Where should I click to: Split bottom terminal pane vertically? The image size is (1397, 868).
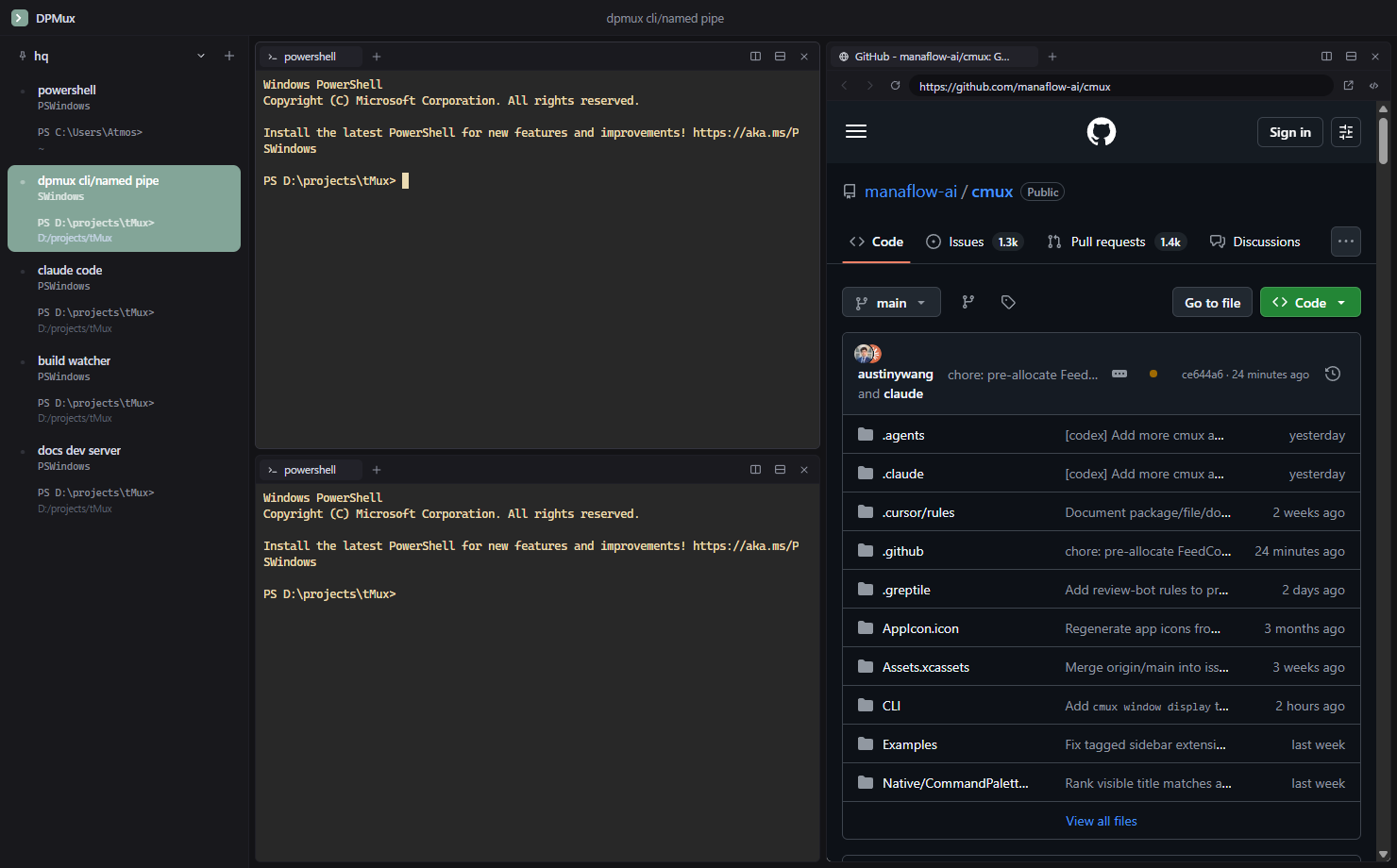click(x=755, y=470)
